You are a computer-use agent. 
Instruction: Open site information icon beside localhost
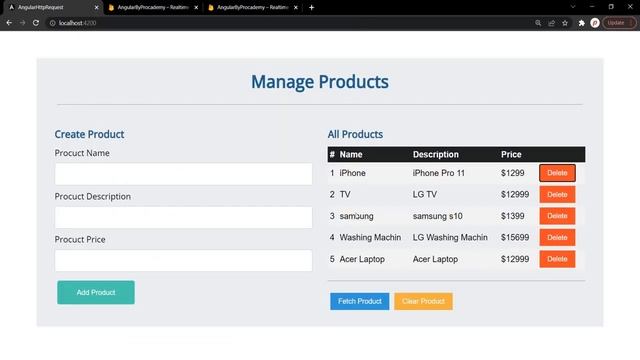52,23
